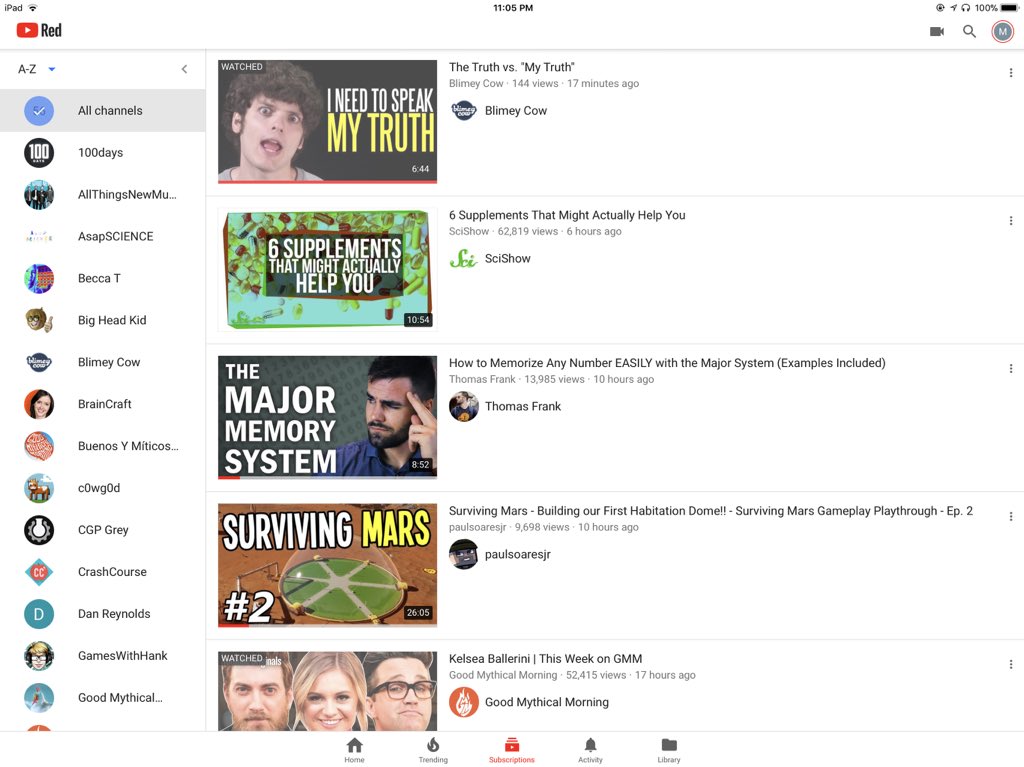Open title Surviving Mars - Building our First Habitation Dome
The image size is (1024, 767).
coord(711,511)
